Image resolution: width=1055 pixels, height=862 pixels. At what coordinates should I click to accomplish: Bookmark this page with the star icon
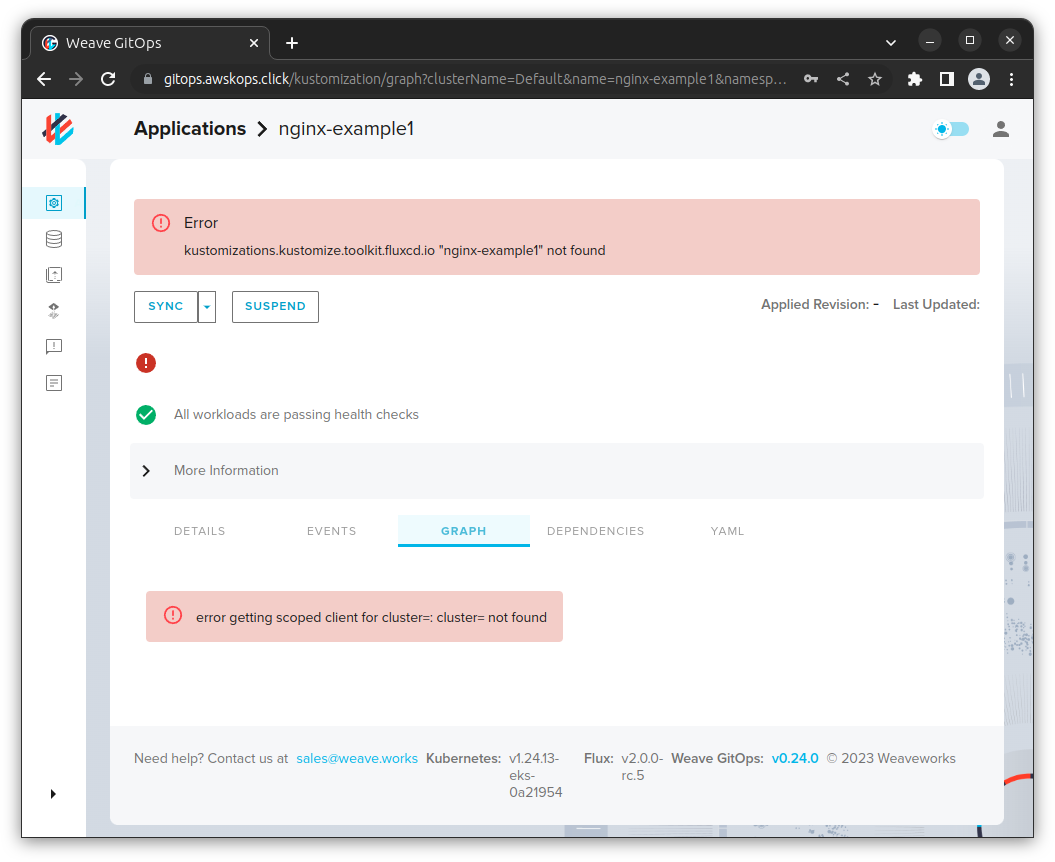pyautogui.click(x=875, y=79)
